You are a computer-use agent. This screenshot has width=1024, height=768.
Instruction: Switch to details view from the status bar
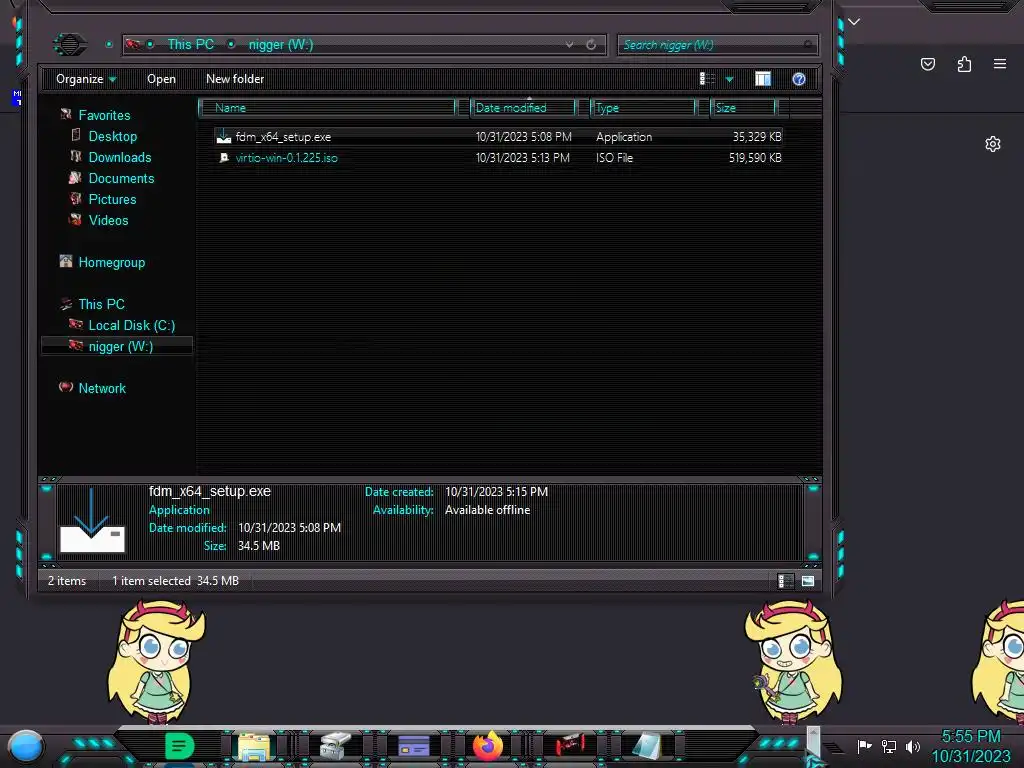coord(786,581)
